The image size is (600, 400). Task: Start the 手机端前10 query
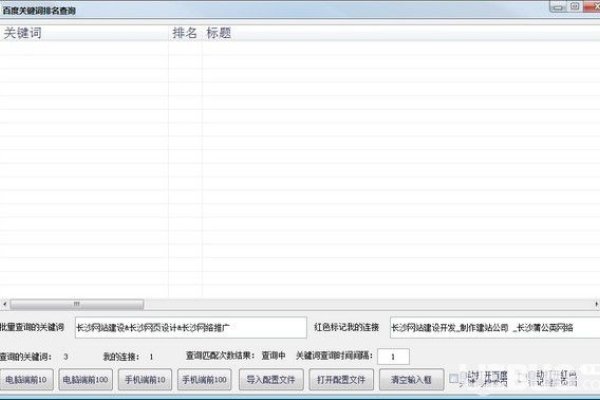click(x=145, y=380)
